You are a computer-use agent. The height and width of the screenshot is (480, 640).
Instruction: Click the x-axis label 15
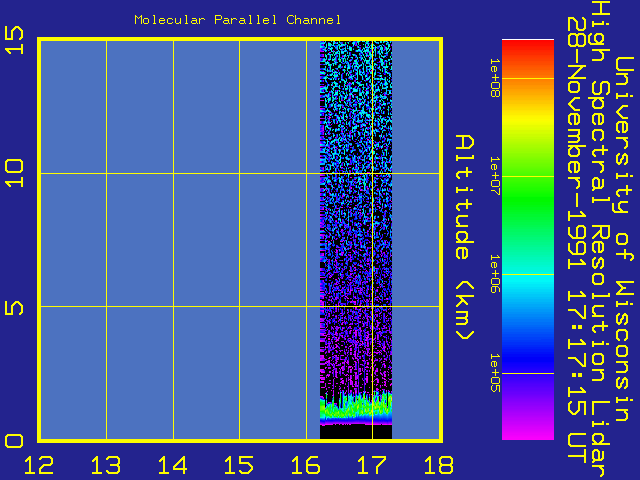coord(239,465)
